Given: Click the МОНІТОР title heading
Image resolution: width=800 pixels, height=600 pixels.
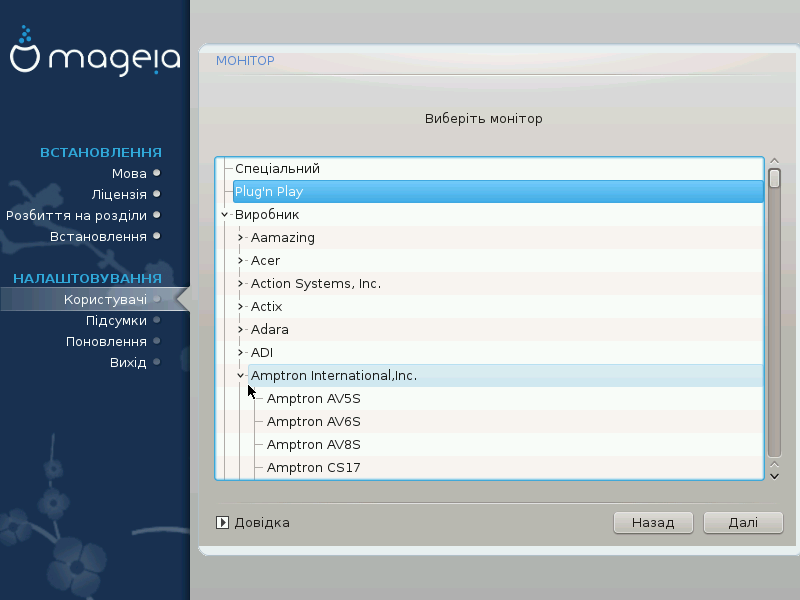Looking at the screenshot, I should point(245,61).
